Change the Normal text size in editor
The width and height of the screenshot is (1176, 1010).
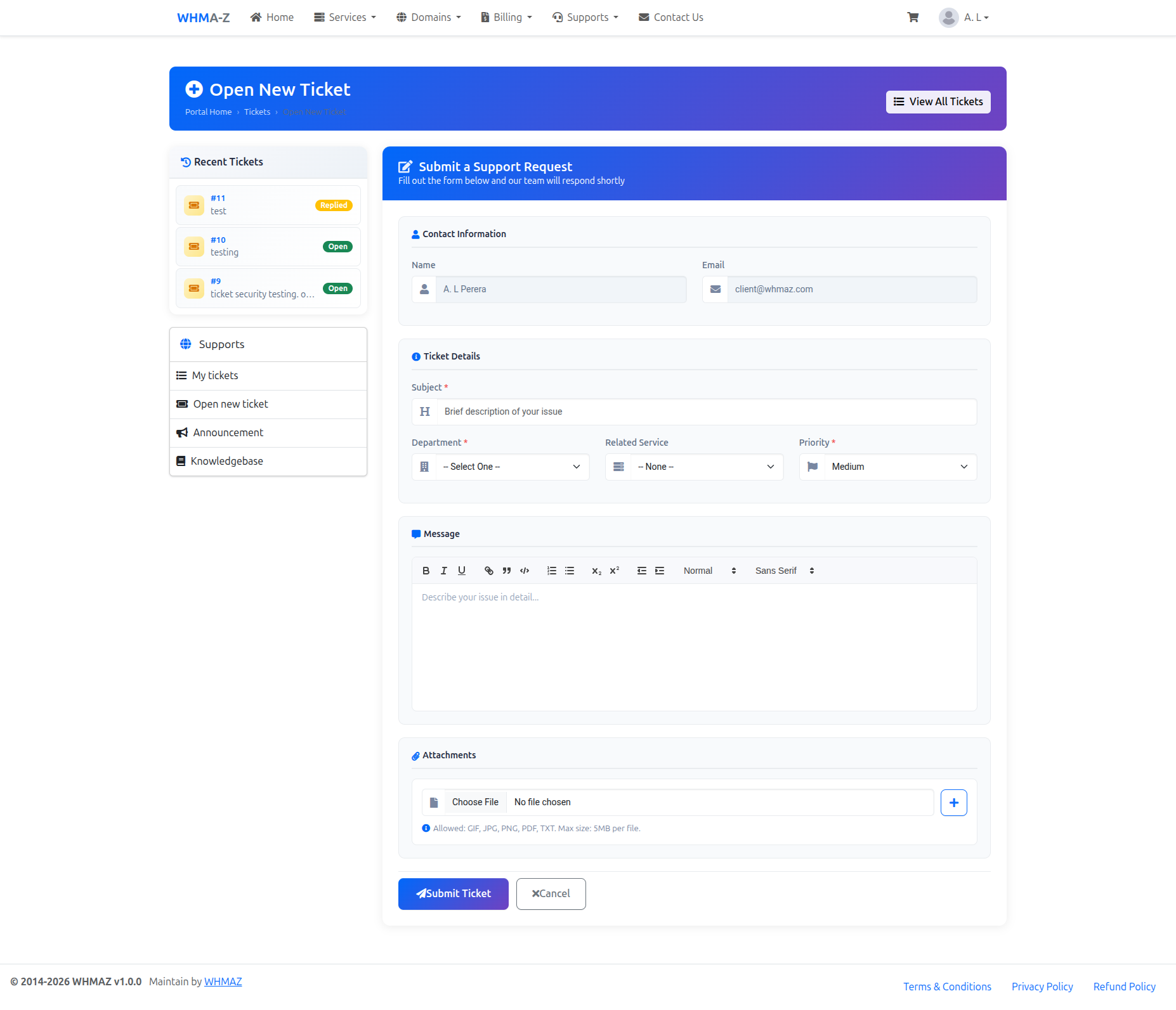[x=708, y=570]
